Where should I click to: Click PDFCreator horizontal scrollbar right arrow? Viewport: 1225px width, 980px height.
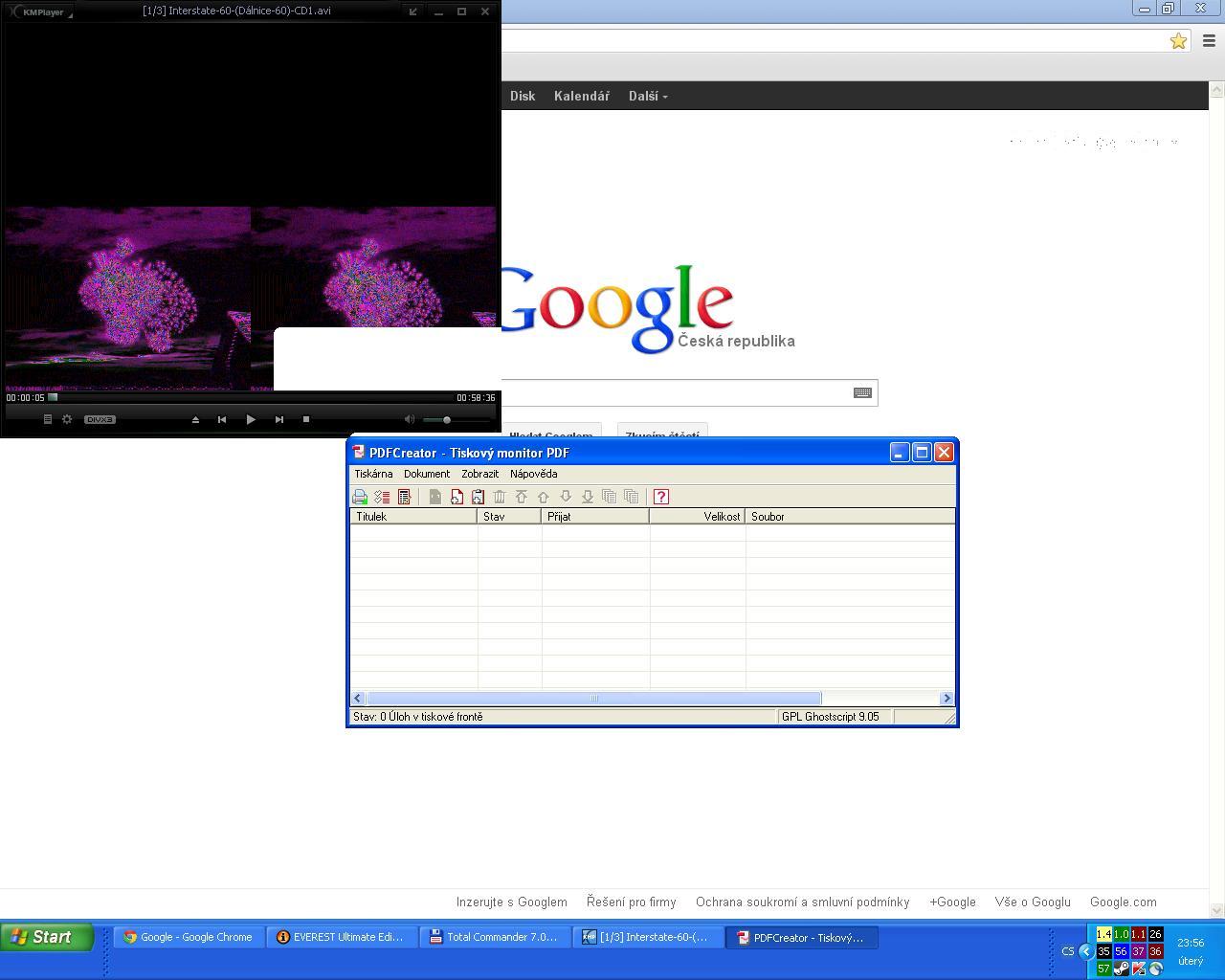point(947,699)
